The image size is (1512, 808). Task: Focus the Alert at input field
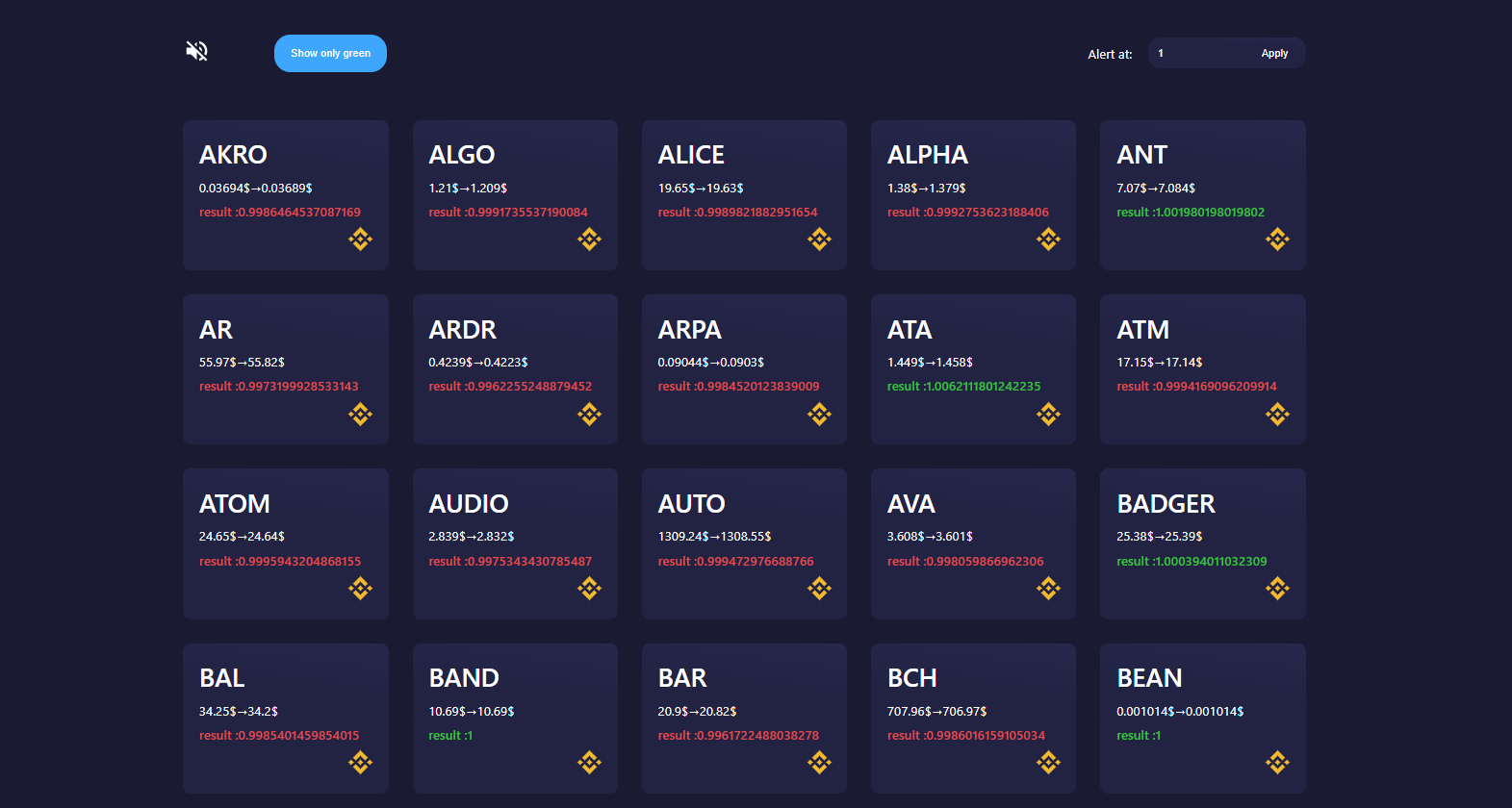coord(1201,53)
